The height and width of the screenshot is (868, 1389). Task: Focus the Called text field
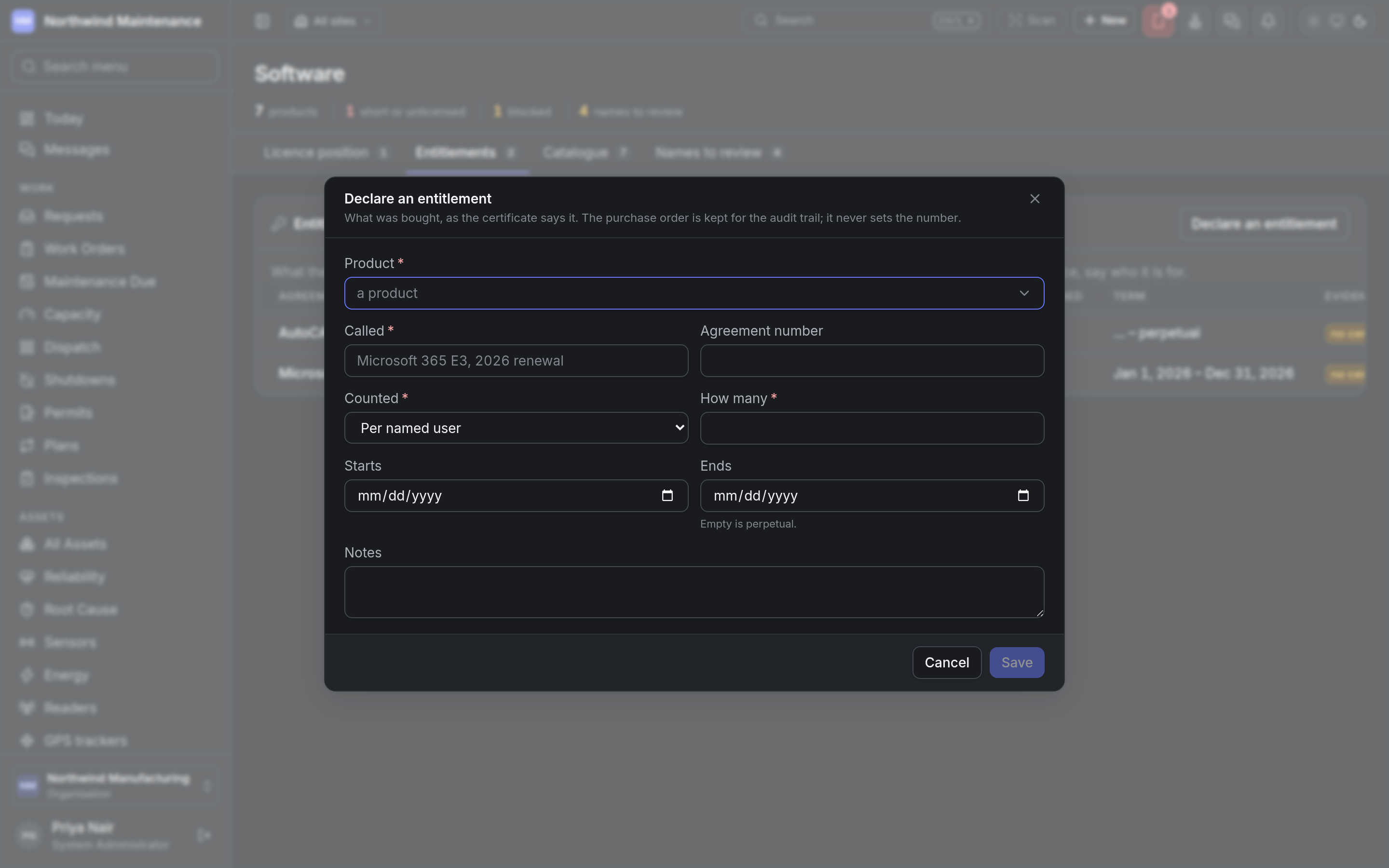(516, 361)
